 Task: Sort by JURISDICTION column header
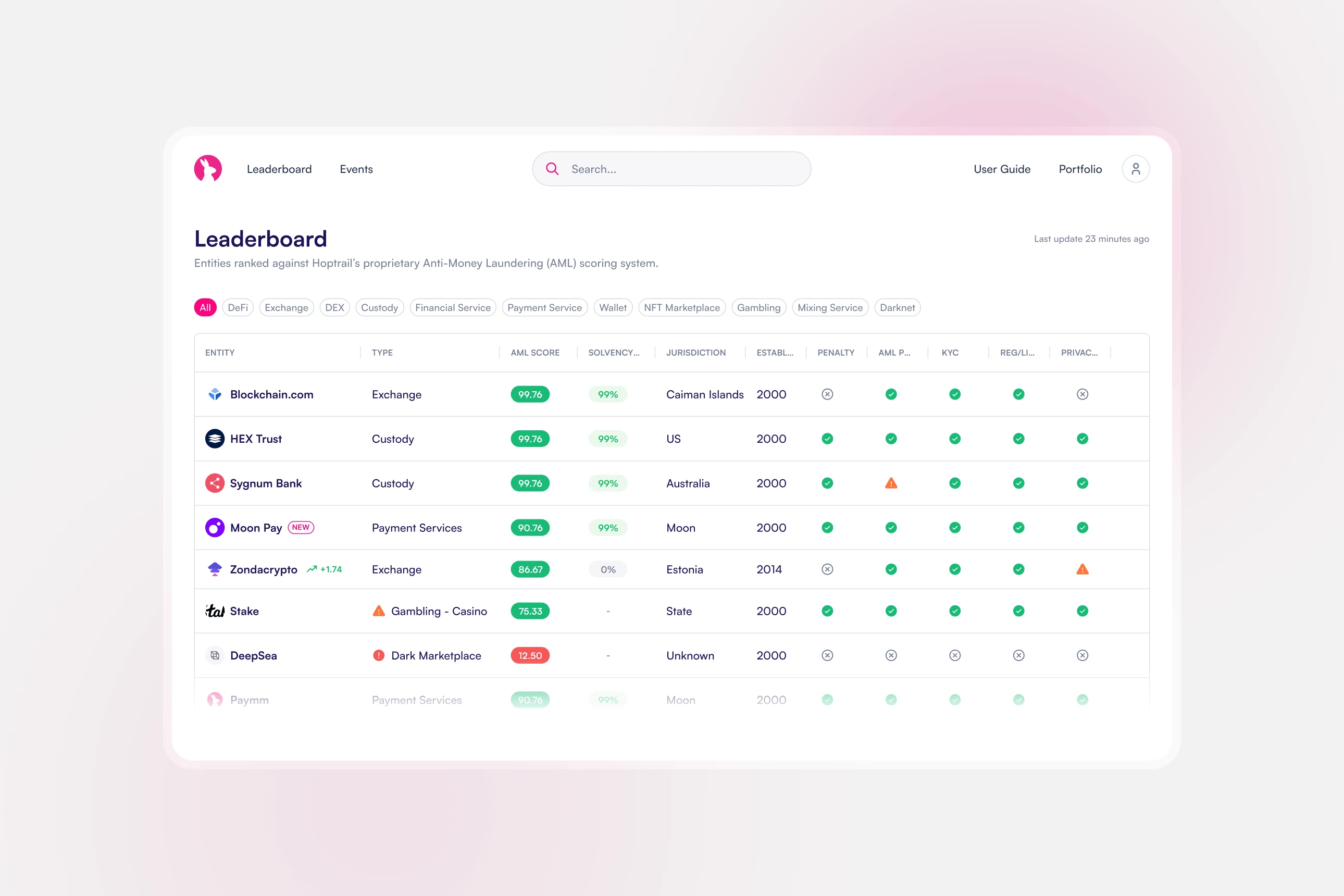point(695,353)
